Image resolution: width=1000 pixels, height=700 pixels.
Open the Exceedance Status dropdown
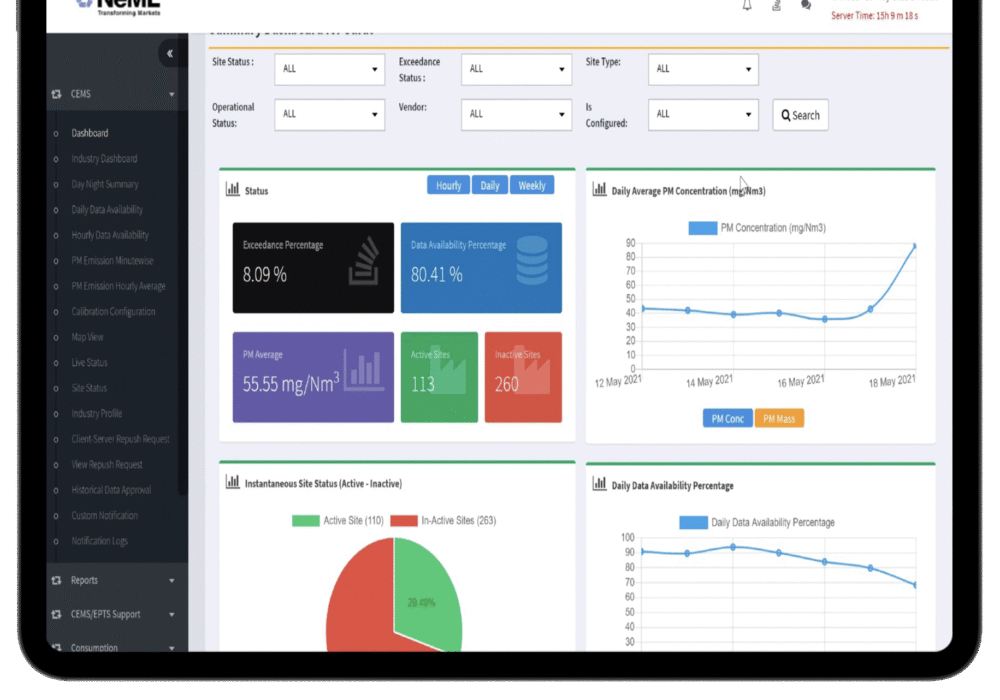[516, 69]
